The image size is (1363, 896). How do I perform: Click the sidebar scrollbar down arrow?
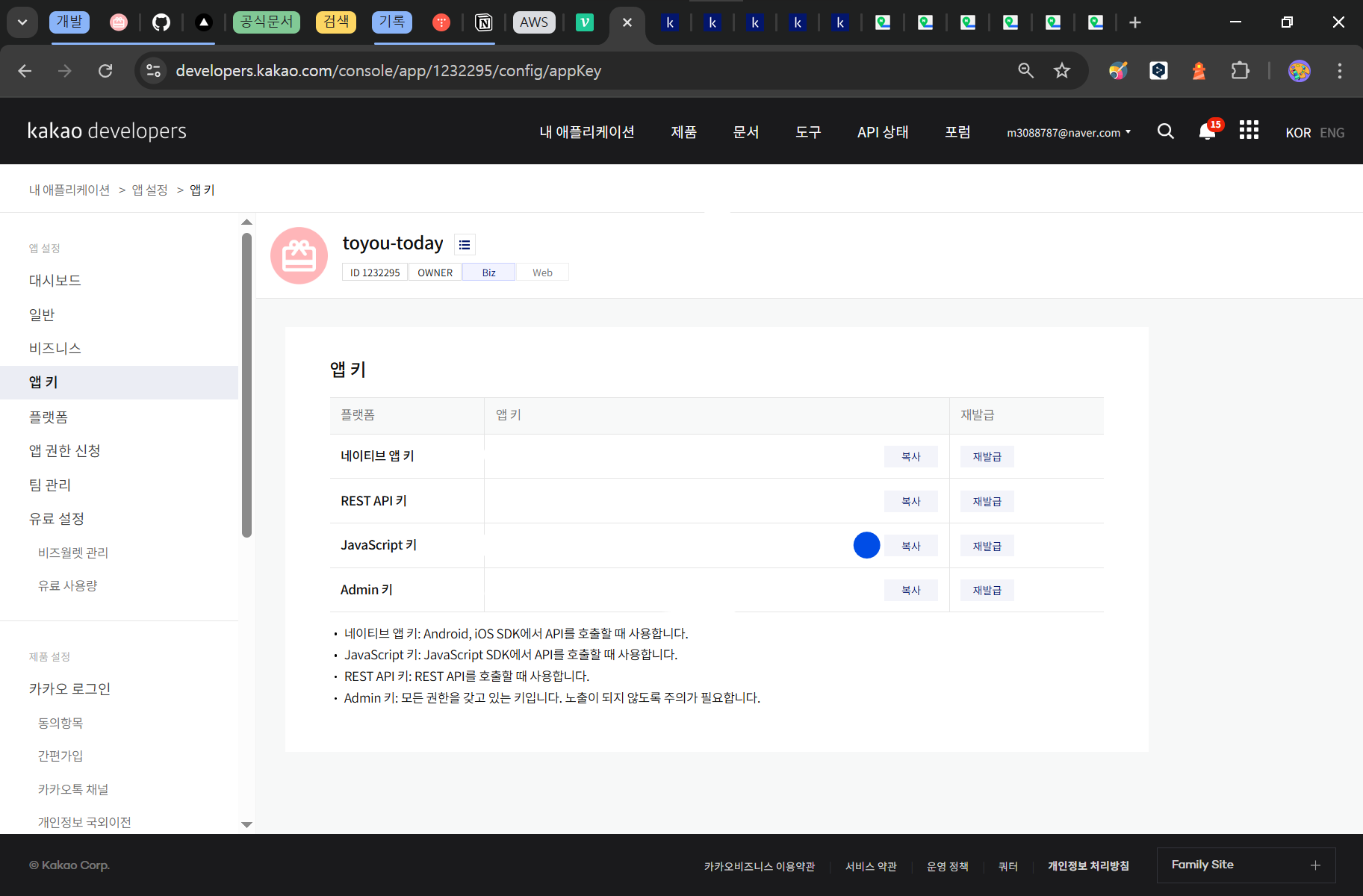246,825
